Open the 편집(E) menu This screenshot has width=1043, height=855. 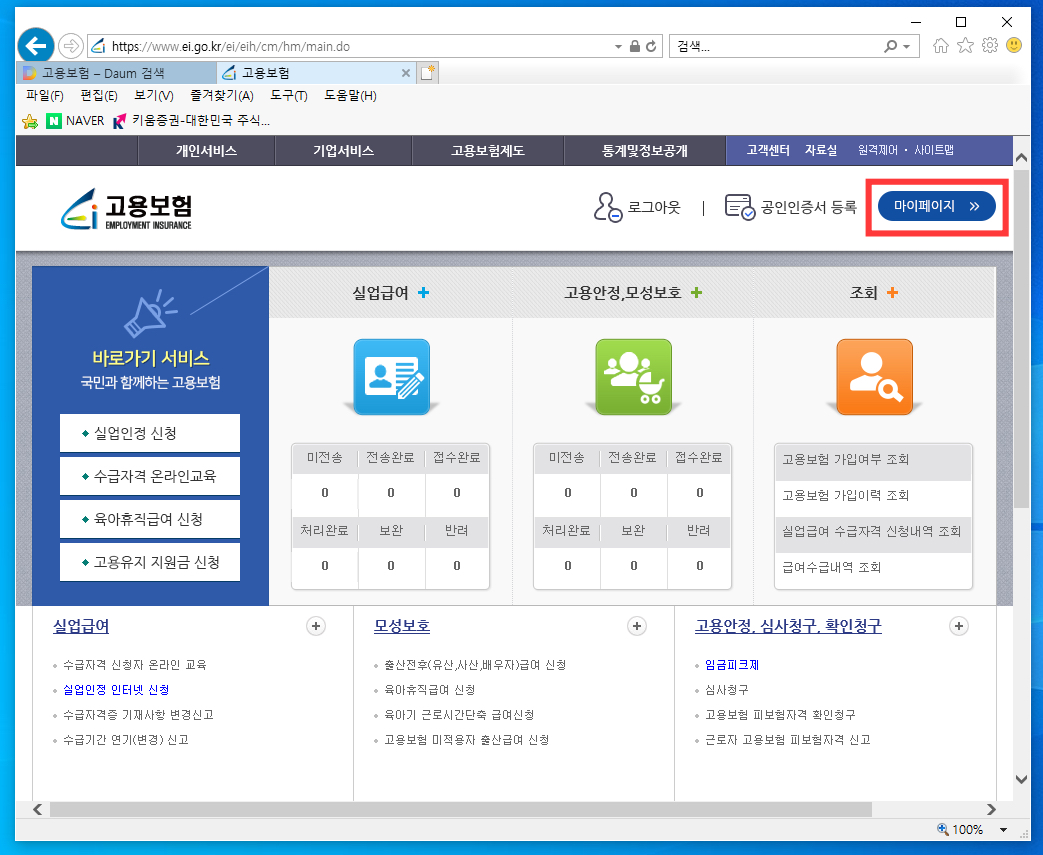tap(99, 96)
